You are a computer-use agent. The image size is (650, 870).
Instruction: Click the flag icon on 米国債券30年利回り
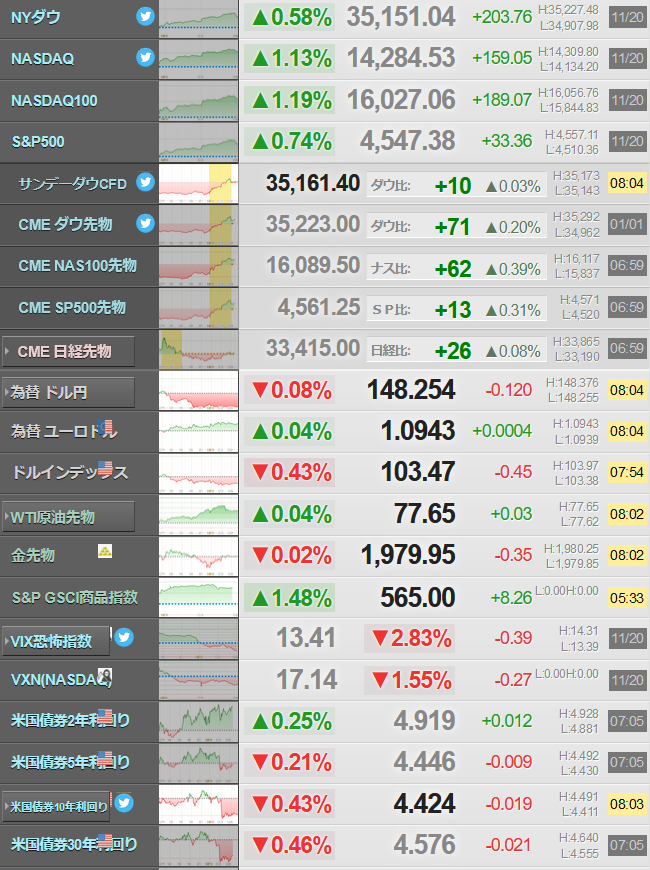click(x=105, y=841)
